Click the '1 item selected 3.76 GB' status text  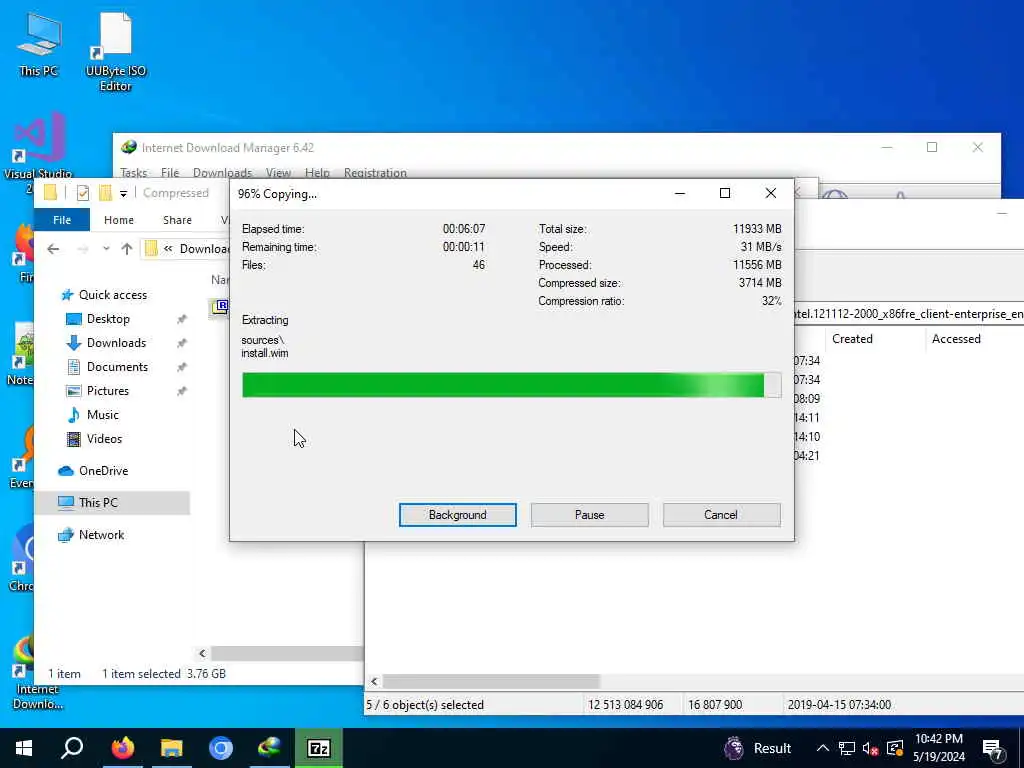coord(164,674)
